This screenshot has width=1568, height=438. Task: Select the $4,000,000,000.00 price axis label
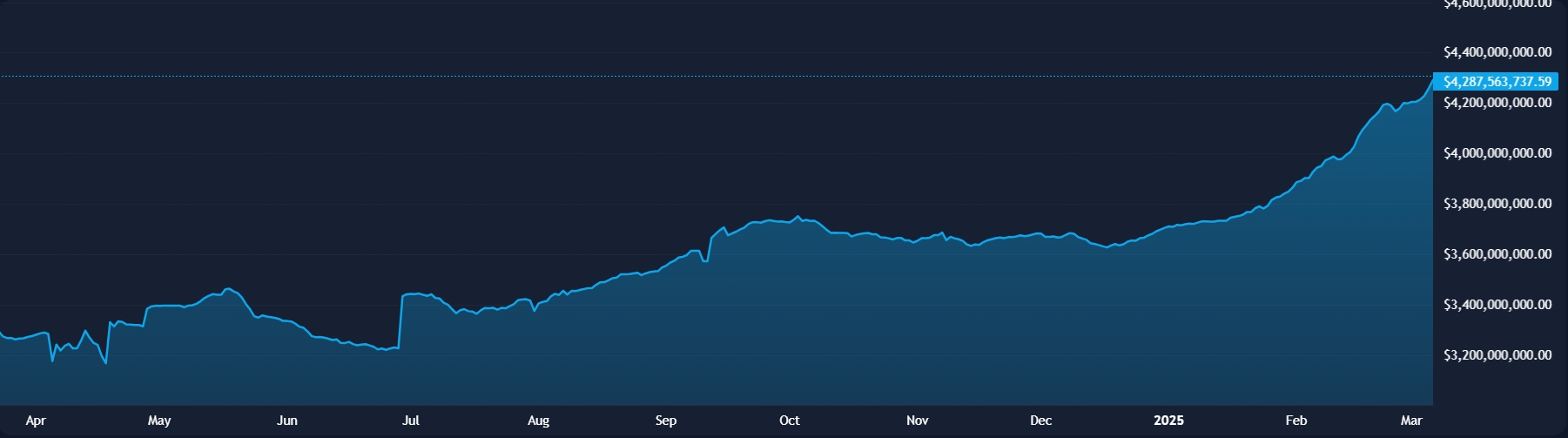coord(1497,153)
